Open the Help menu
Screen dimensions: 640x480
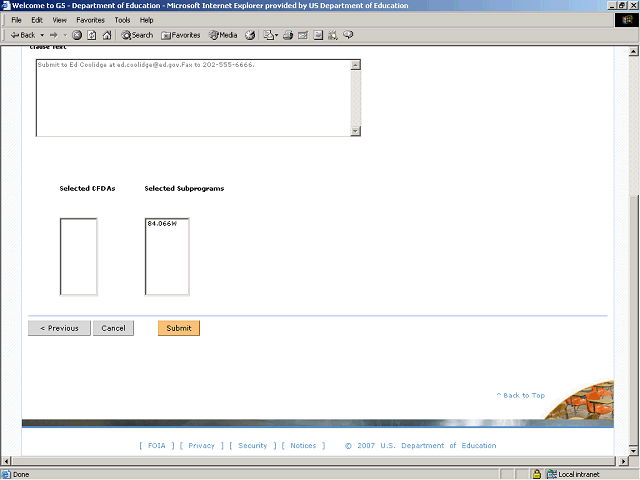click(146, 20)
